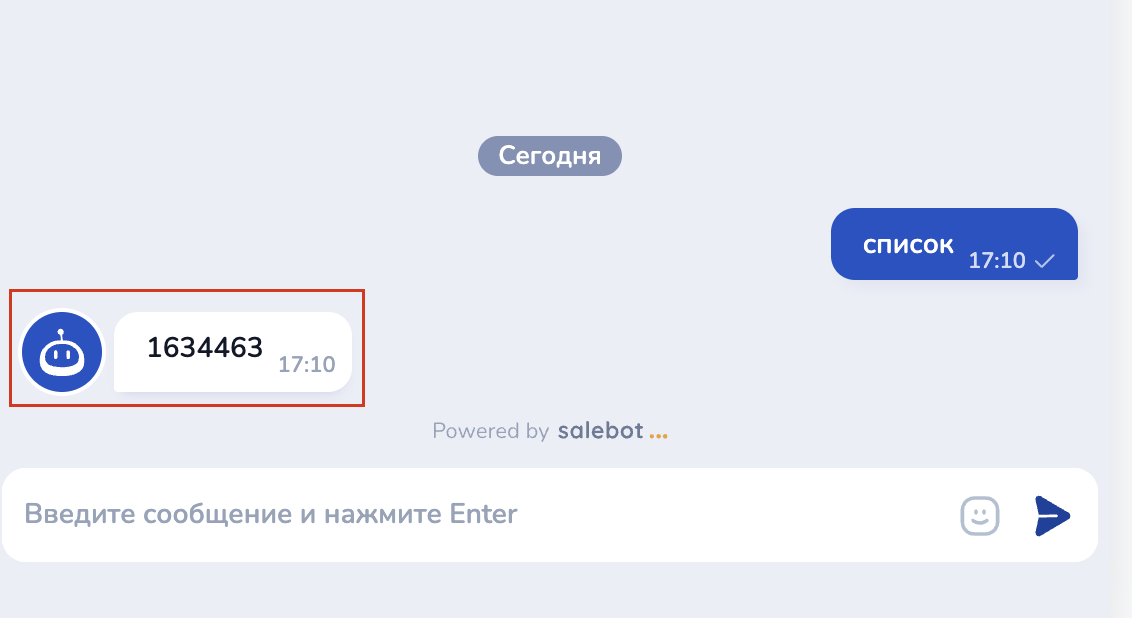
Task: Click the "Сегодня" date badge
Action: 549,156
